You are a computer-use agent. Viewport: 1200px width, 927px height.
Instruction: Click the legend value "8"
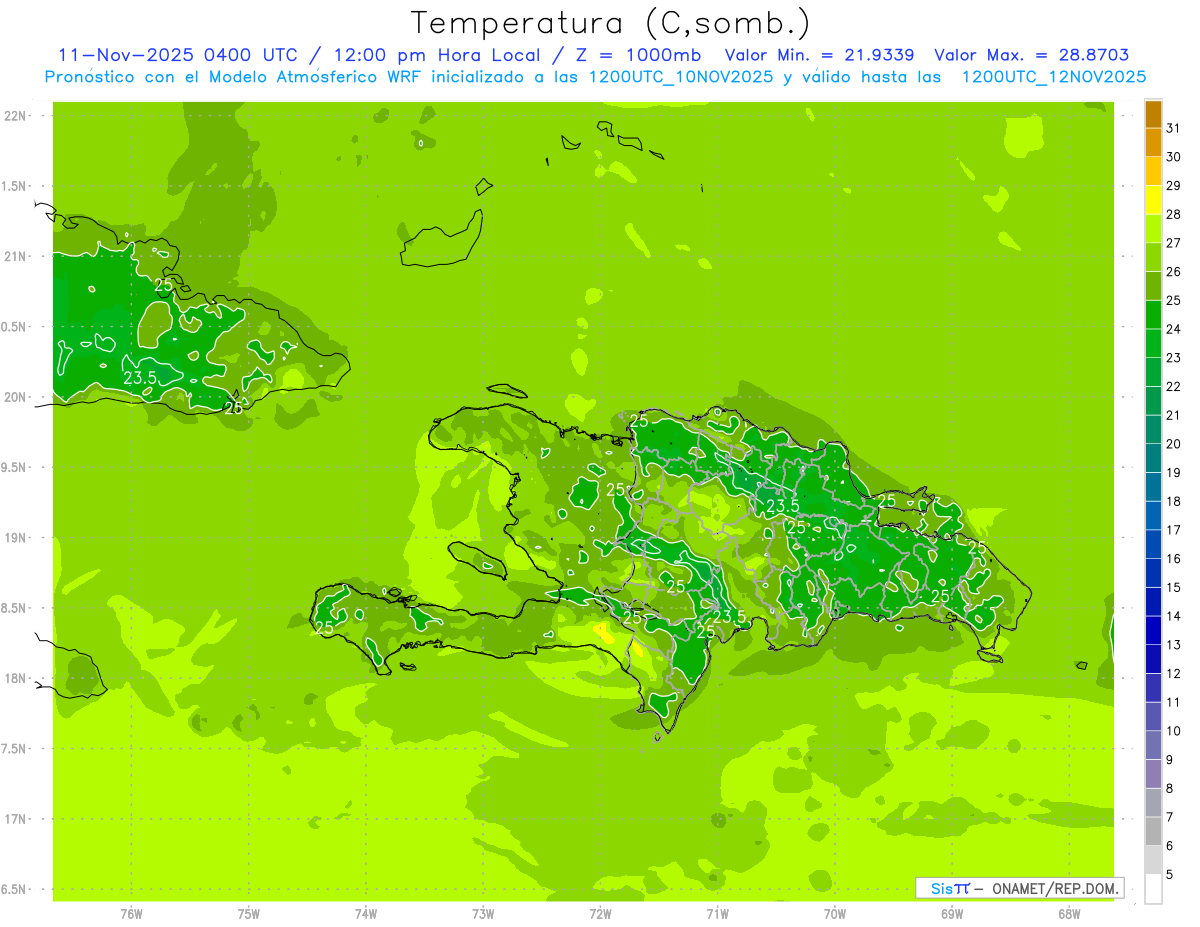pos(1170,788)
